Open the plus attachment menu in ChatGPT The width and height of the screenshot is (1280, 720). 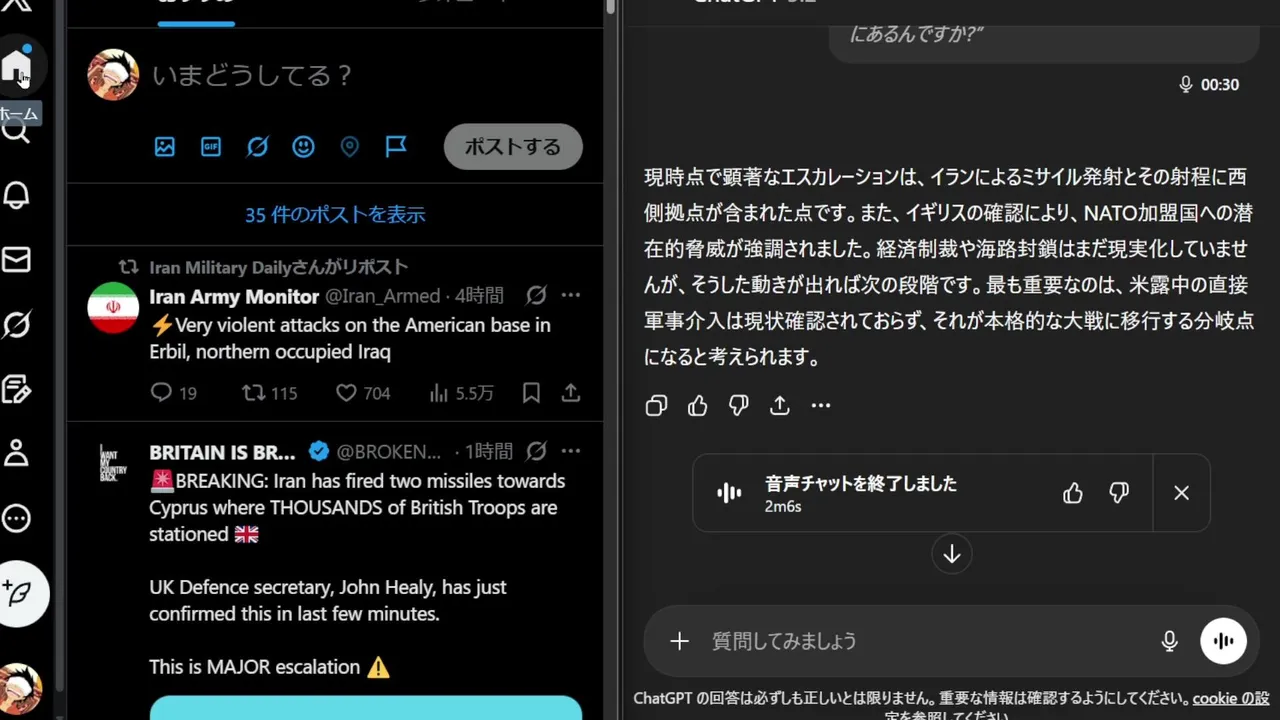click(x=679, y=641)
